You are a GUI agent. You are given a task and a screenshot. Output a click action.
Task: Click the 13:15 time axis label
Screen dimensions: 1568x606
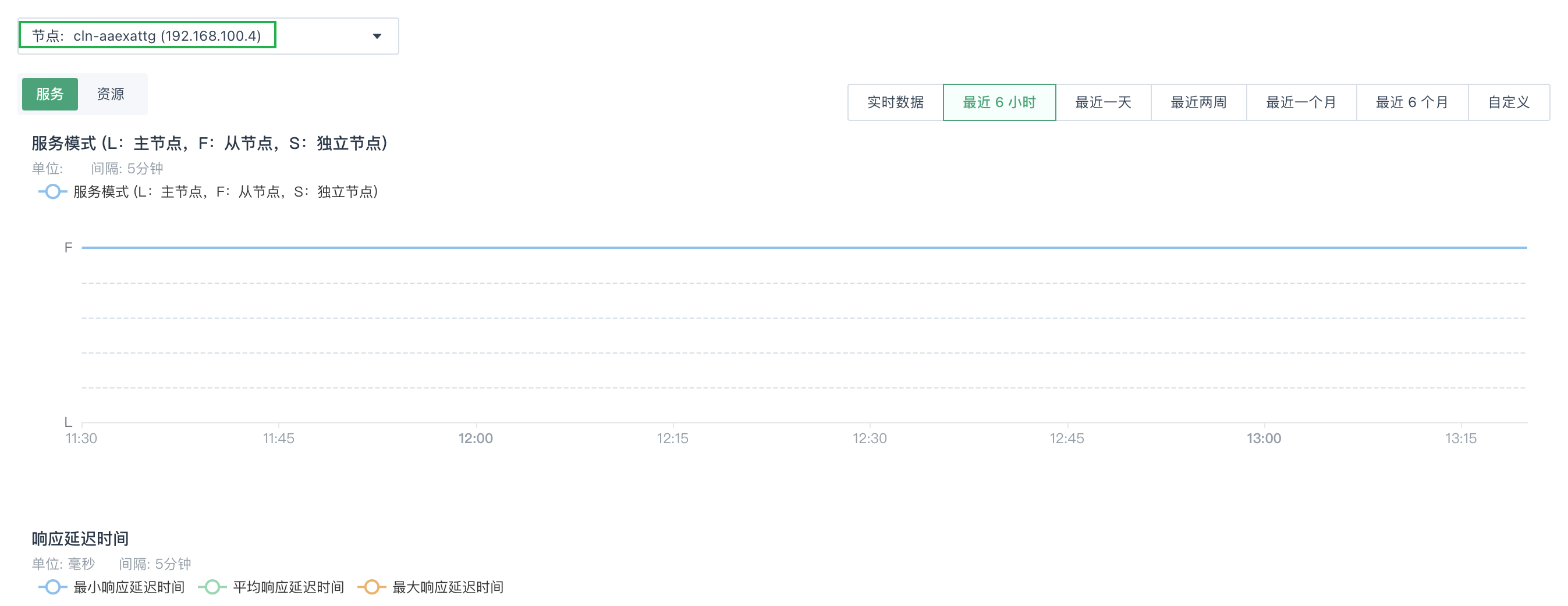pyautogui.click(x=1461, y=439)
